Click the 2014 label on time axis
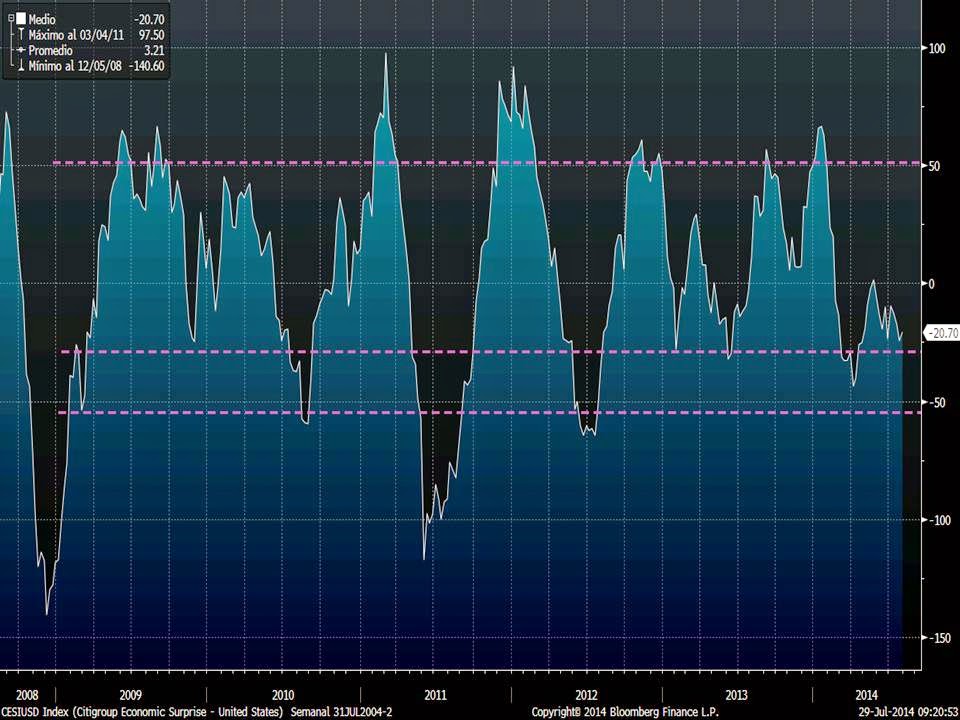 (x=866, y=695)
